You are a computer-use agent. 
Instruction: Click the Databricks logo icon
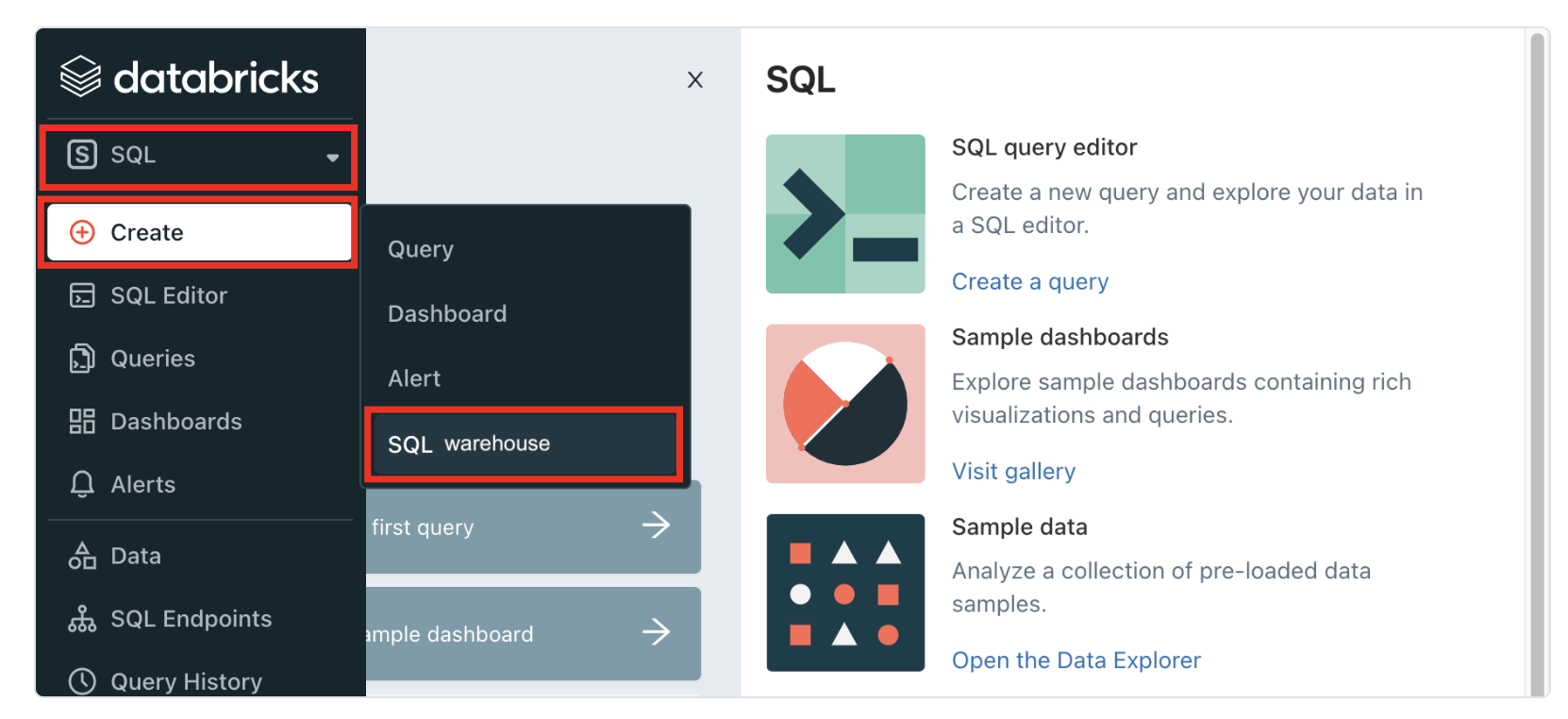tap(80, 76)
